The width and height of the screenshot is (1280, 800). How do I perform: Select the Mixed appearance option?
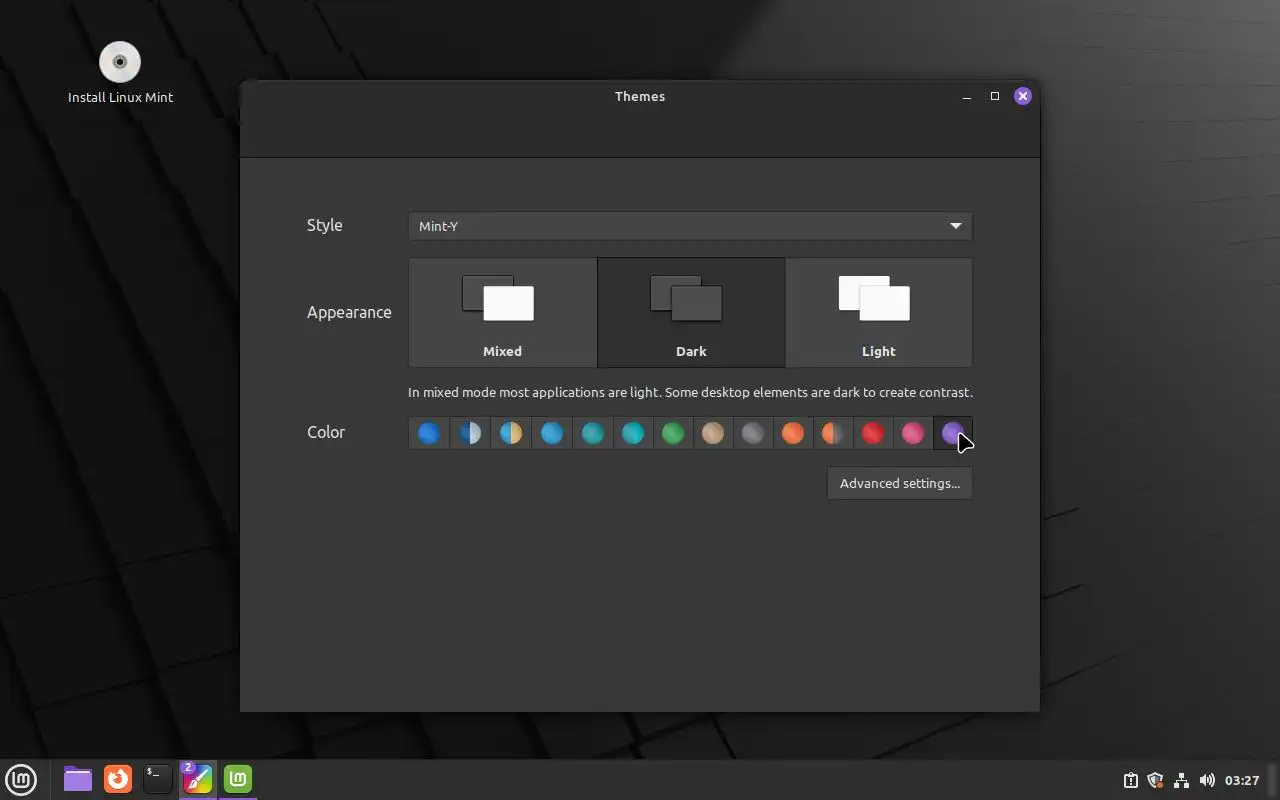pos(503,312)
